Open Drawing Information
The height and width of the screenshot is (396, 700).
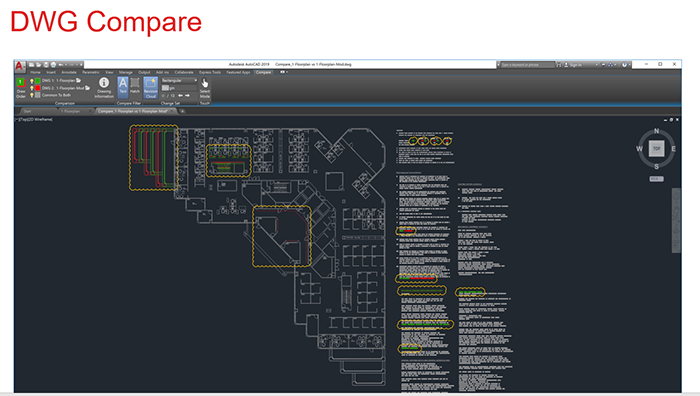tap(104, 88)
